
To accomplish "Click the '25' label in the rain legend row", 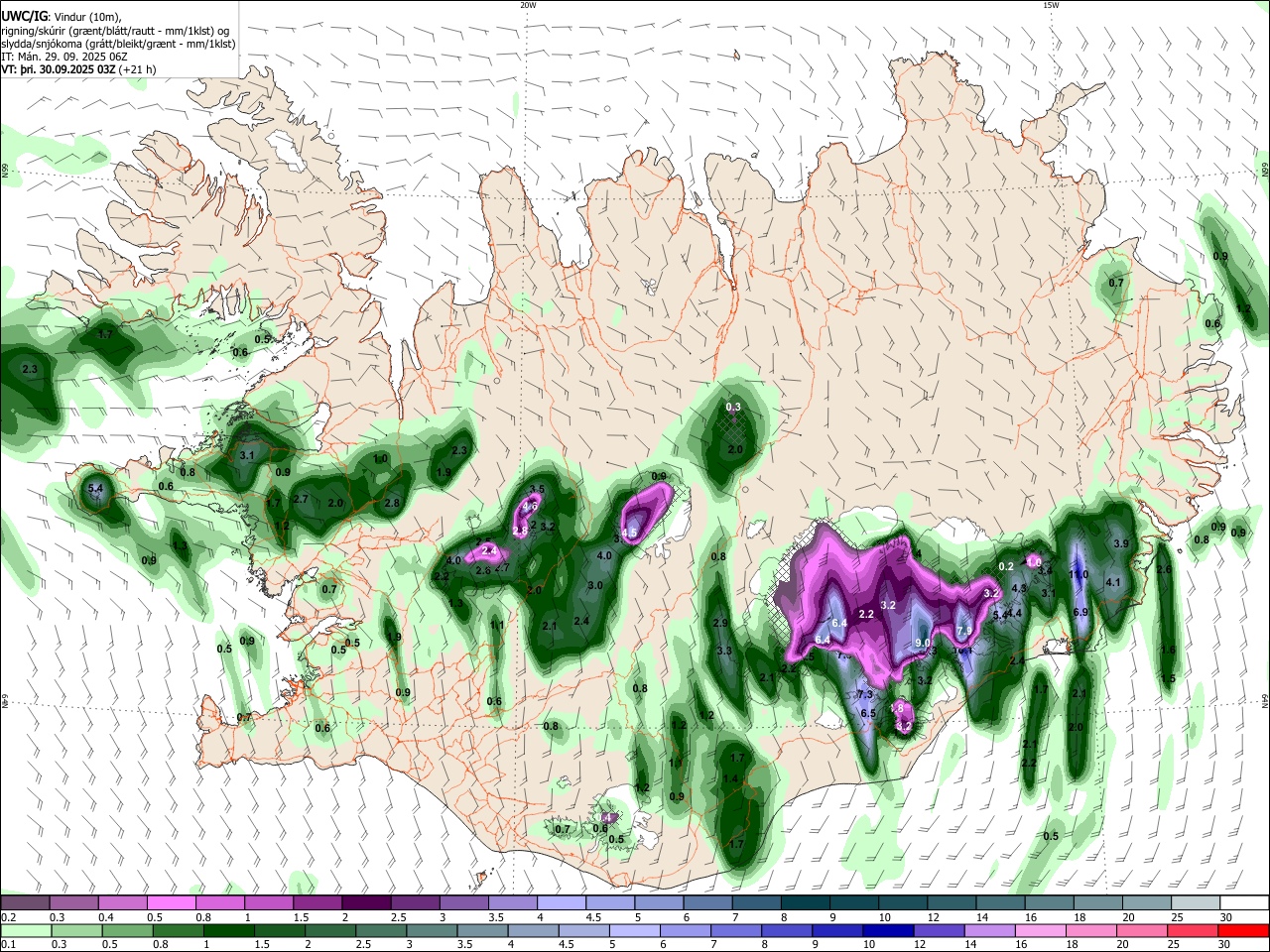I will 1174,945.
